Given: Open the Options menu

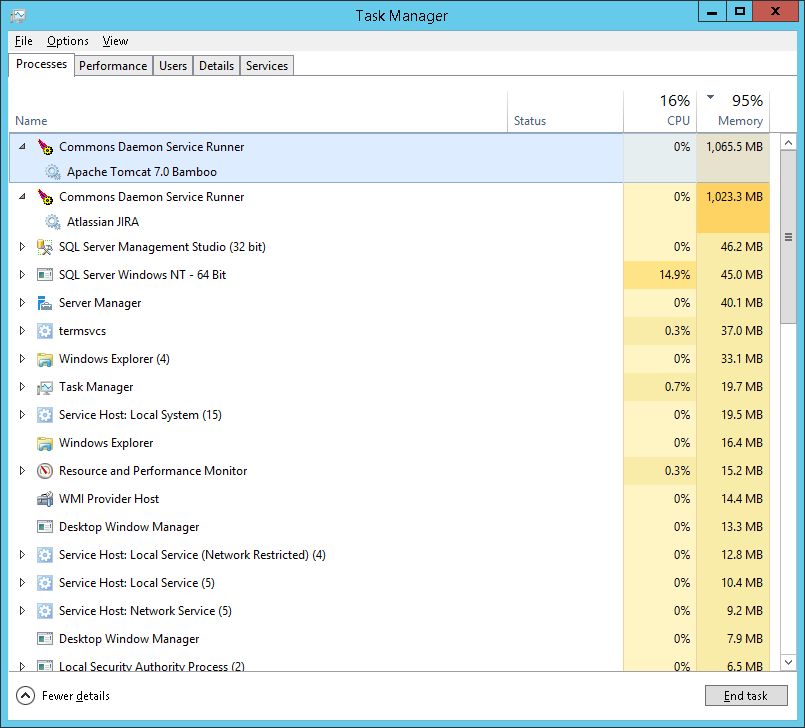Looking at the screenshot, I should 67,41.
